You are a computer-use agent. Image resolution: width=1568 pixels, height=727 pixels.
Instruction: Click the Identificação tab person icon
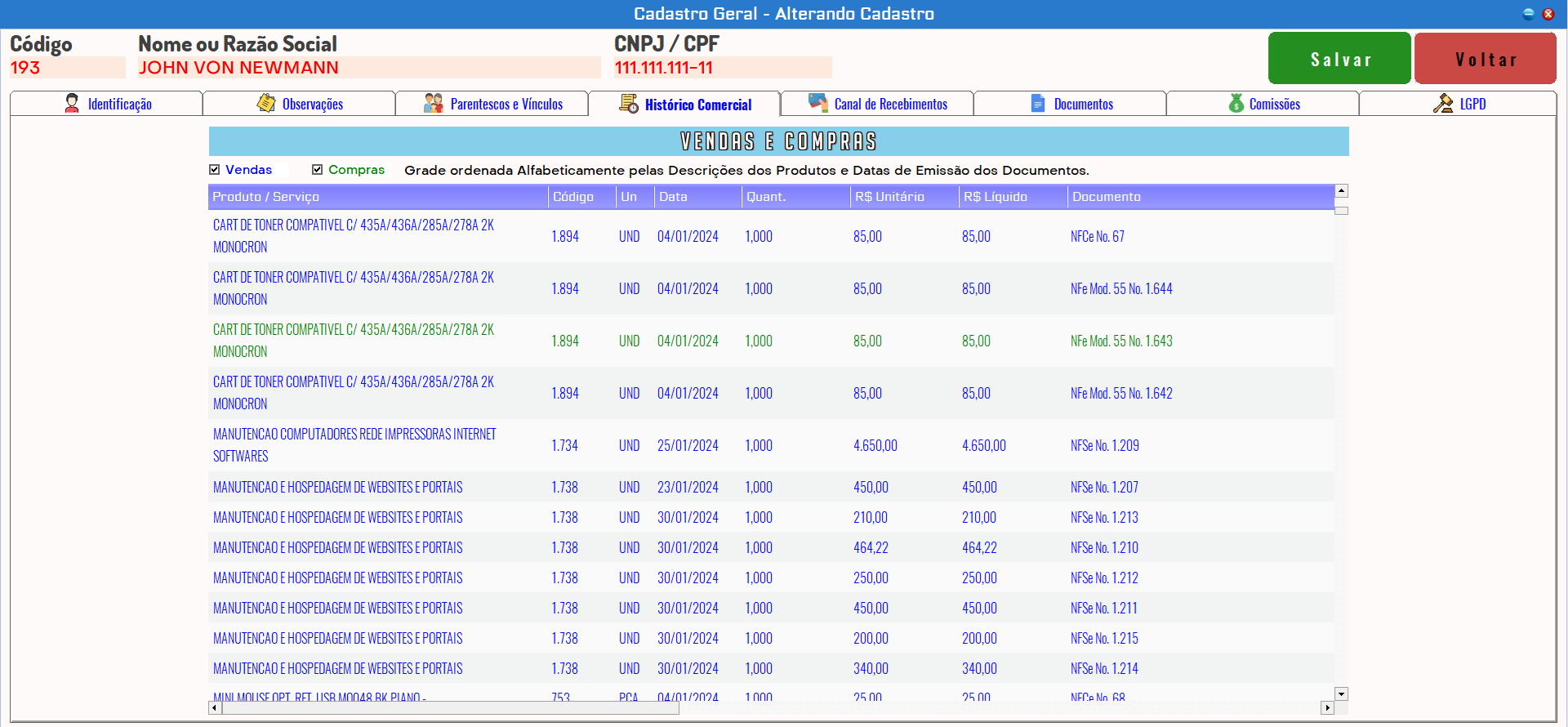click(x=72, y=103)
